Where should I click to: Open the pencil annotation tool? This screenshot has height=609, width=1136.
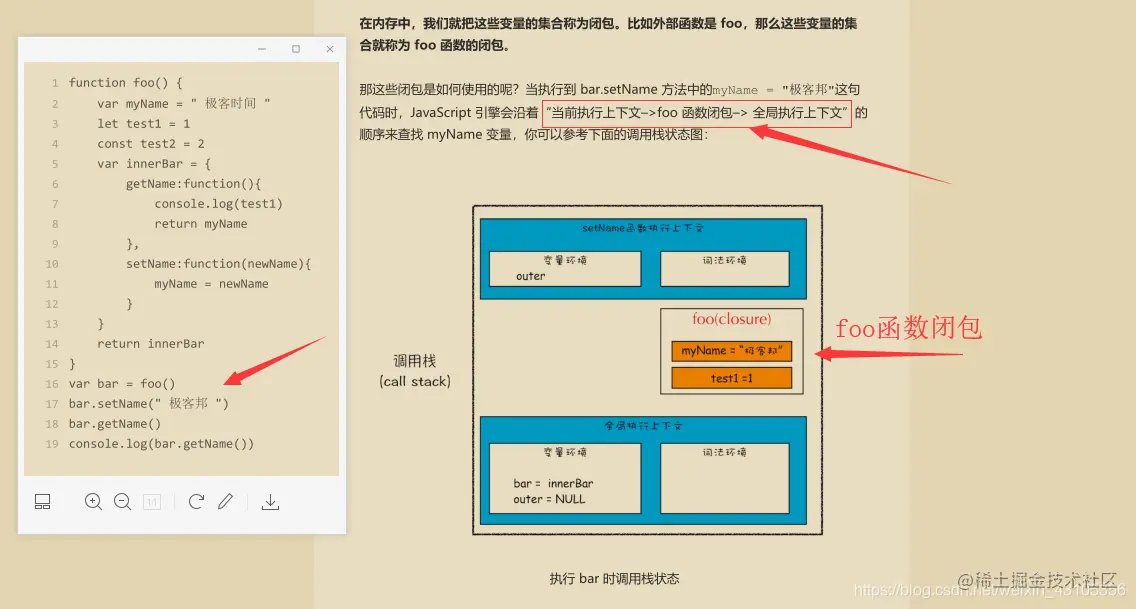225,501
